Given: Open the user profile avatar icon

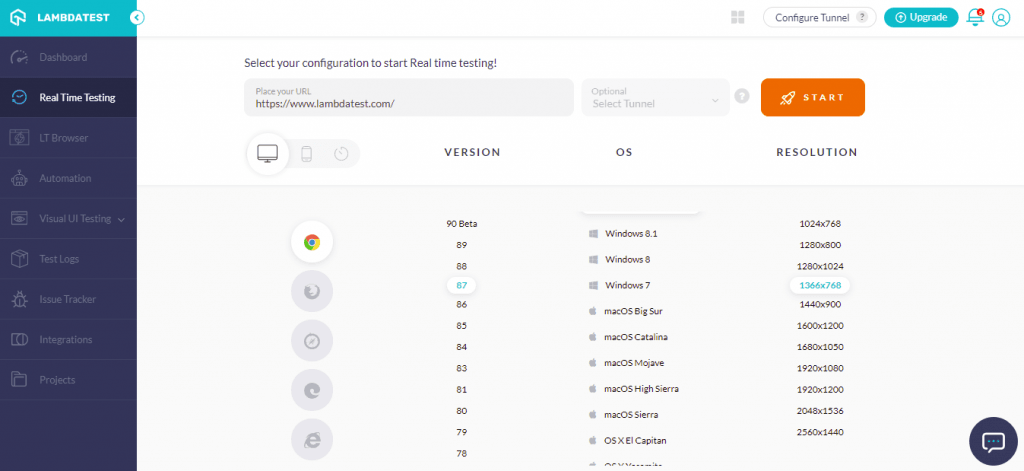Looking at the screenshot, I should (1000, 17).
